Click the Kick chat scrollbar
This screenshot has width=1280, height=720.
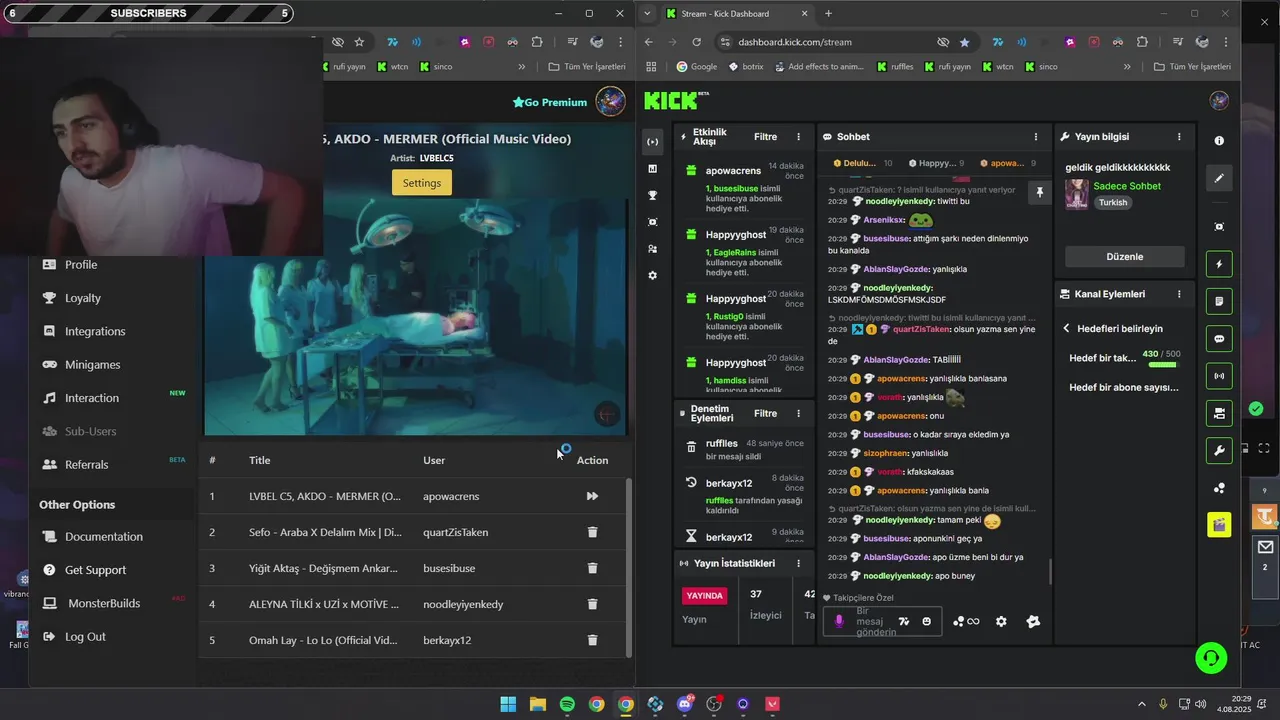(x=1049, y=572)
